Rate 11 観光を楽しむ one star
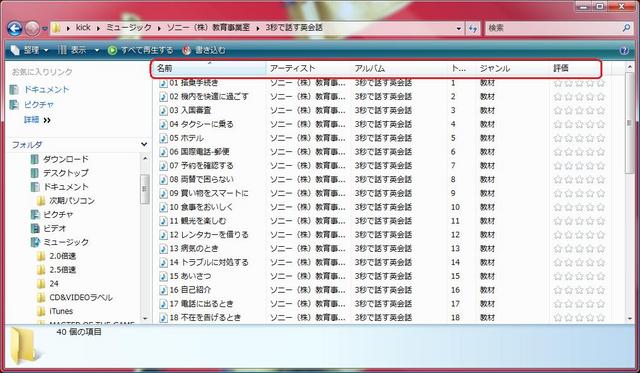 pyautogui.click(x=558, y=221)
